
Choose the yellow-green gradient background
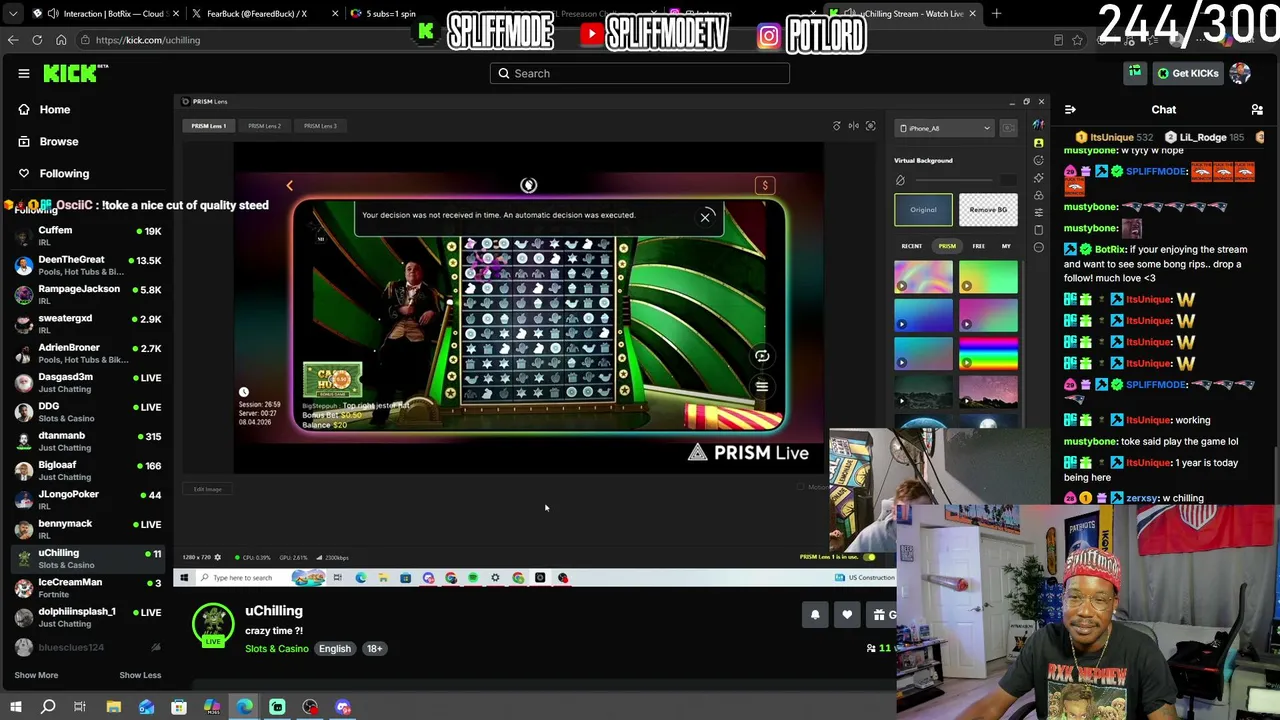[x=988, y=277]
